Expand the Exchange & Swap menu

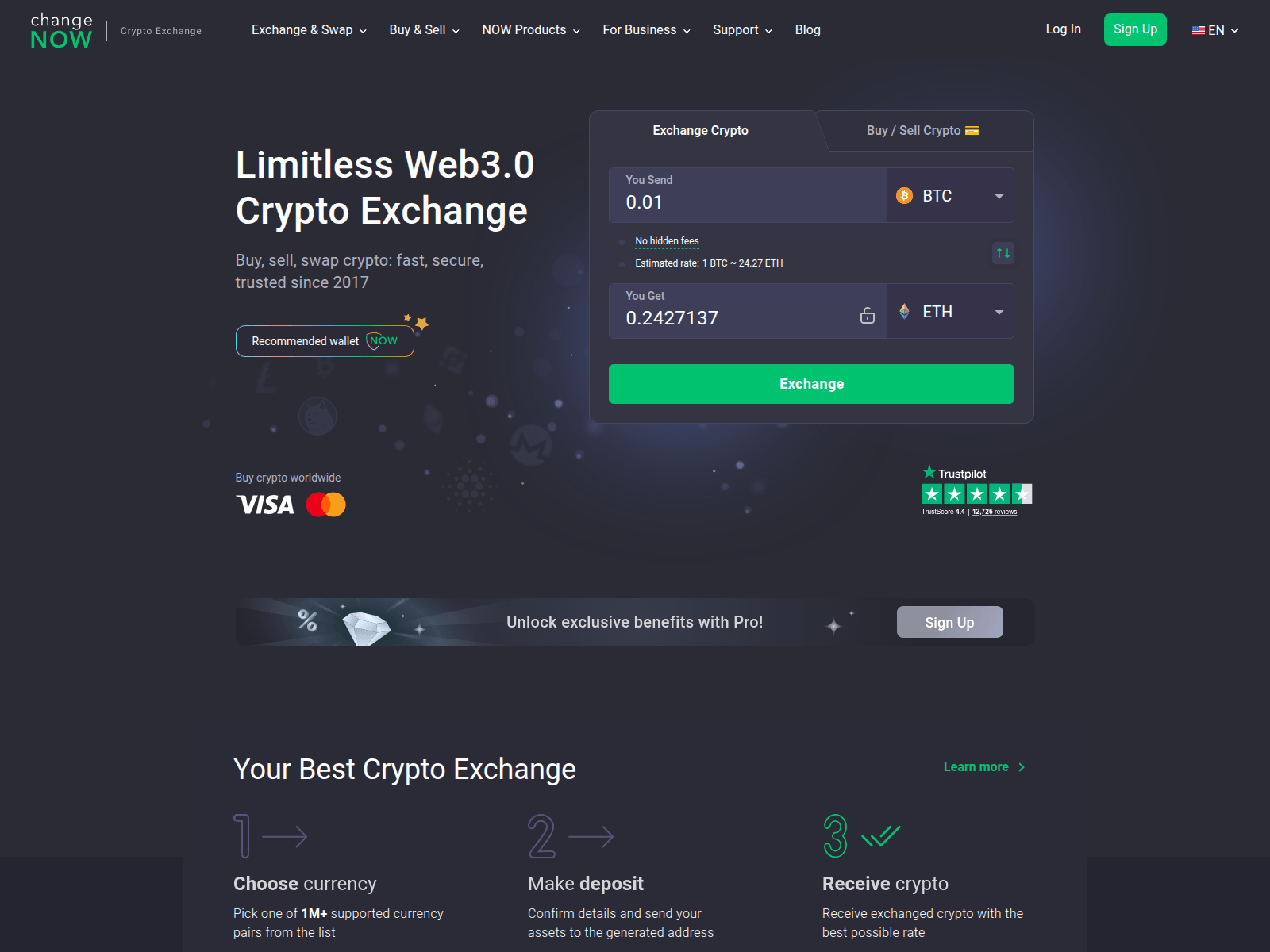click(309, 30)
